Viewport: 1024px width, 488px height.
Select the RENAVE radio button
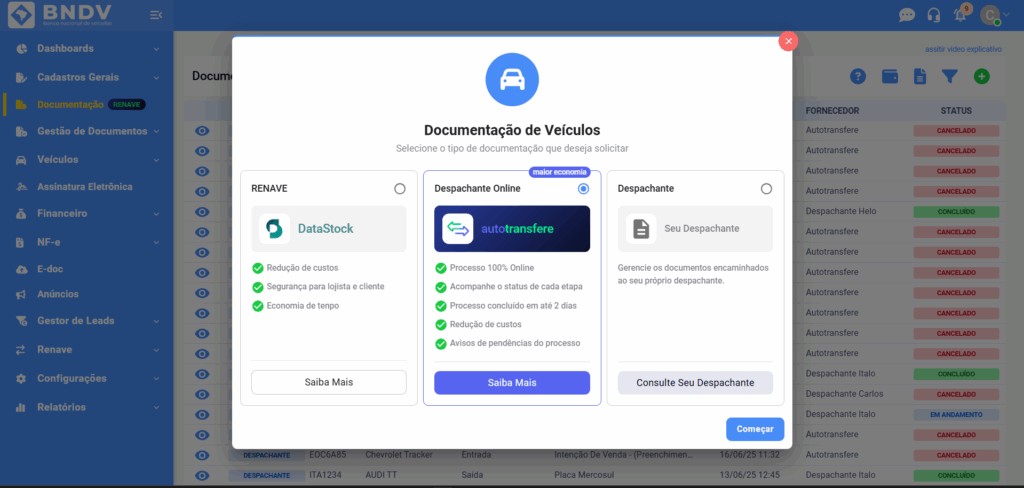coord(400,189)
